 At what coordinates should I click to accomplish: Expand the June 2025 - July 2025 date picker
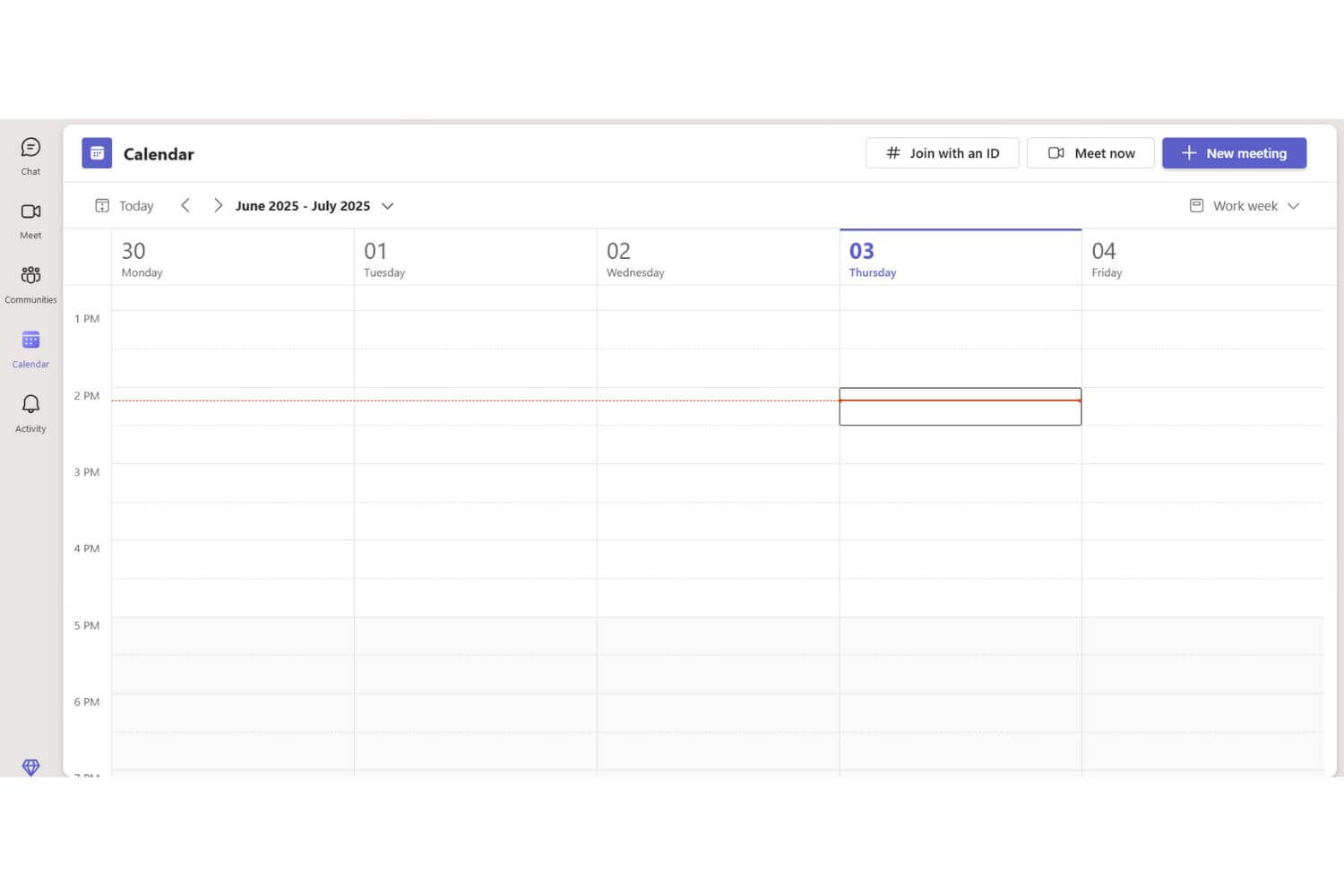point(314,205)
